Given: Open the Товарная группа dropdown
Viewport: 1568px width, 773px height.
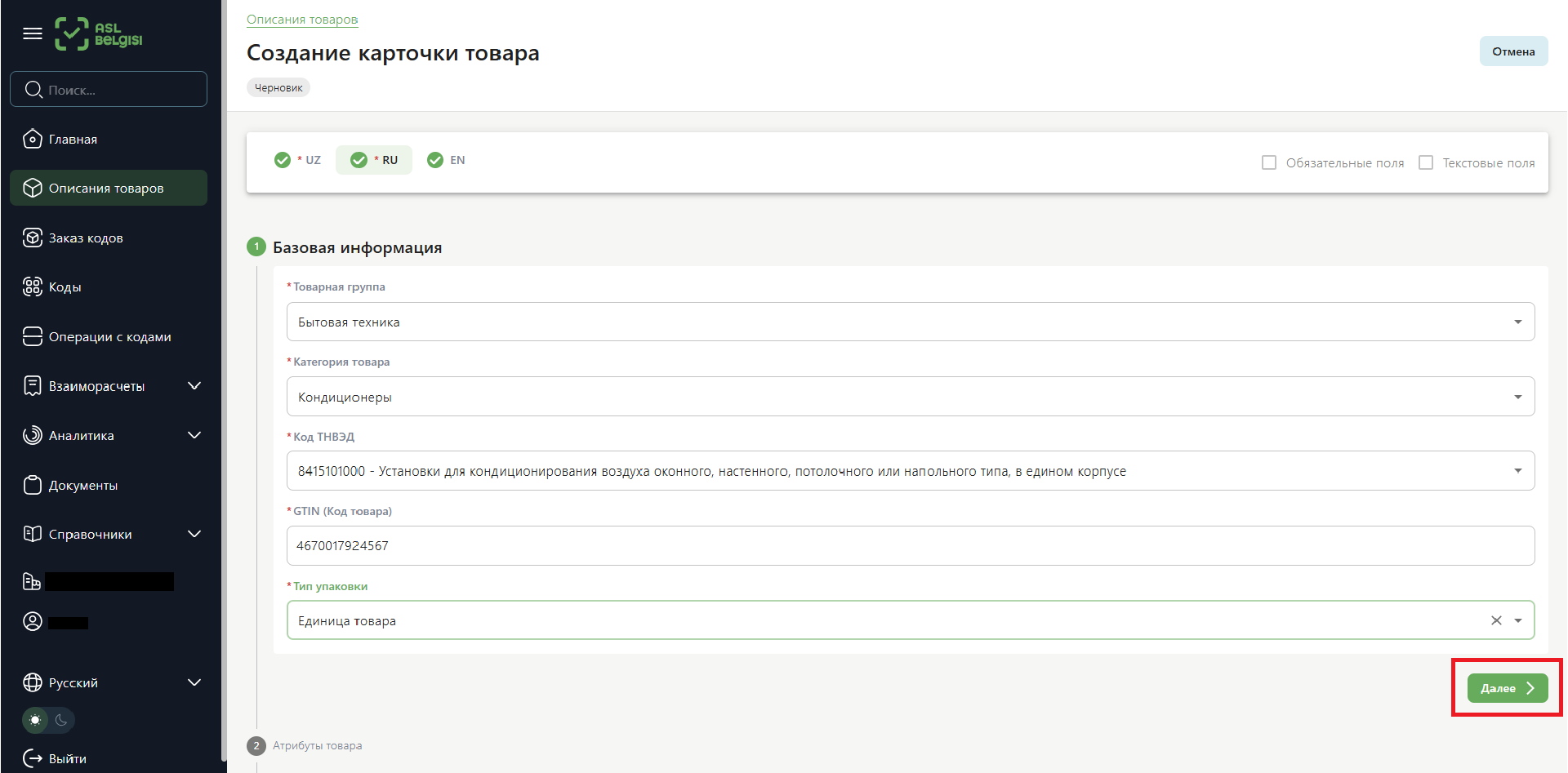Looking at the screenshot, I should click(x=910, y=322).
